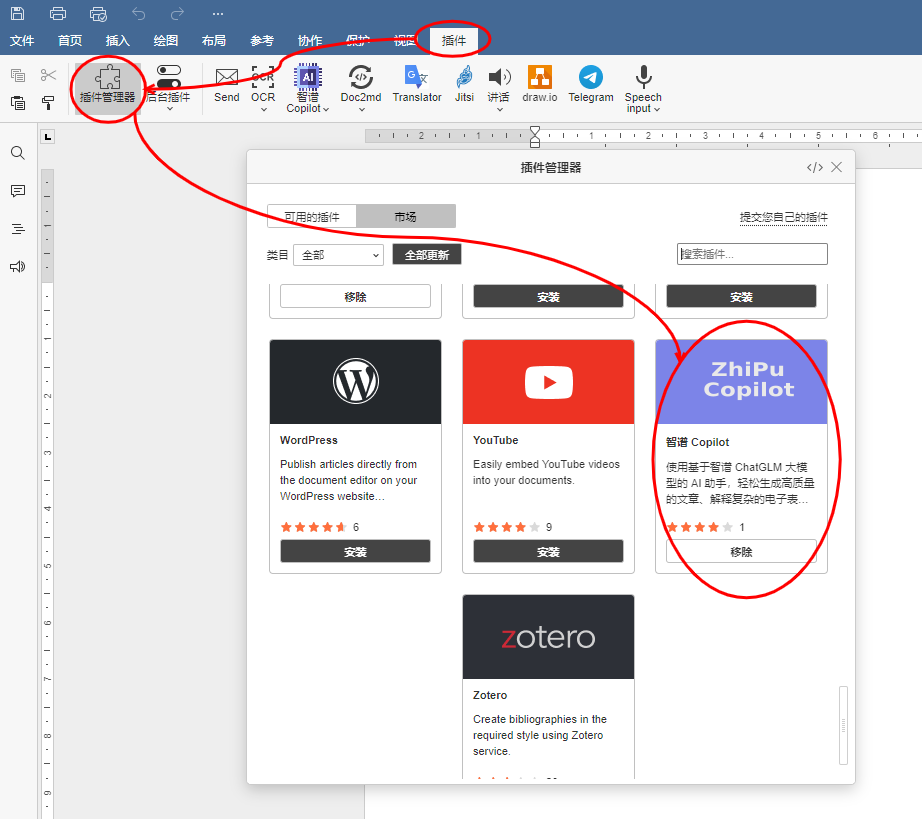Switch to the 首页 ribbon tab

[x=70, y=41]
